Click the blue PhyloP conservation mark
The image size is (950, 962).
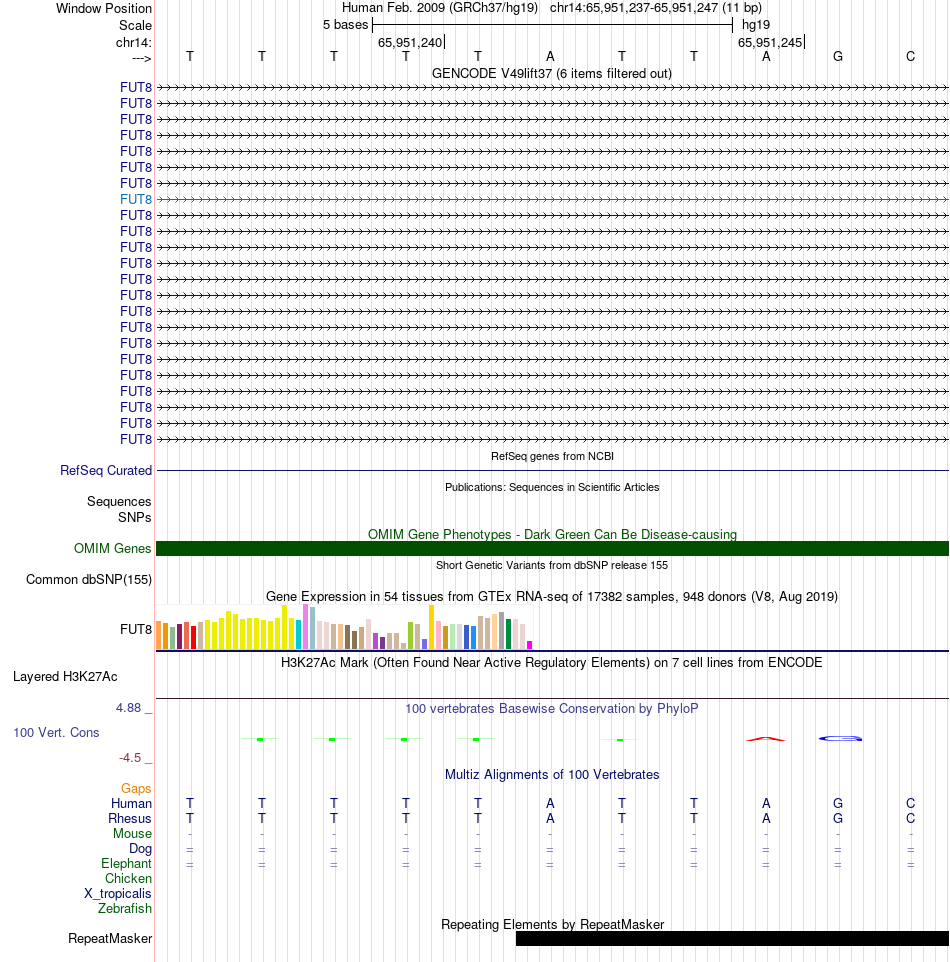840,738
